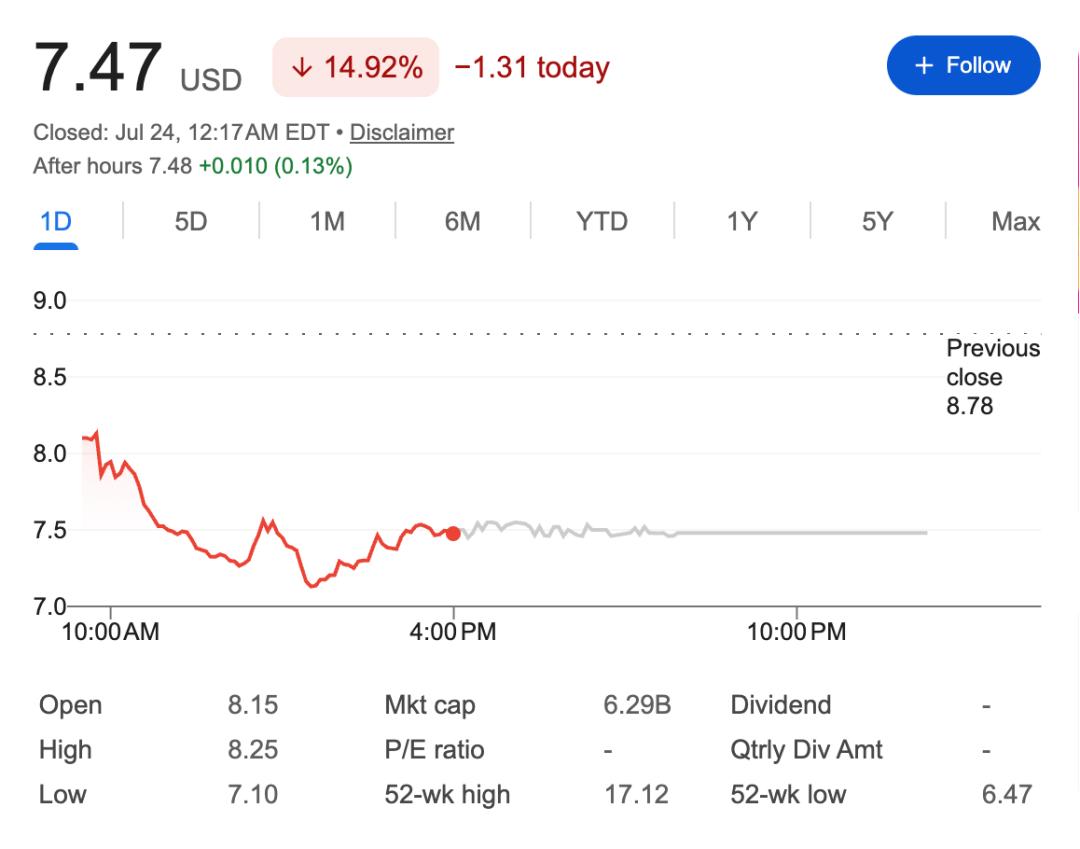Click the Follow button
1080x849 pixels.
tap(963, 65)
